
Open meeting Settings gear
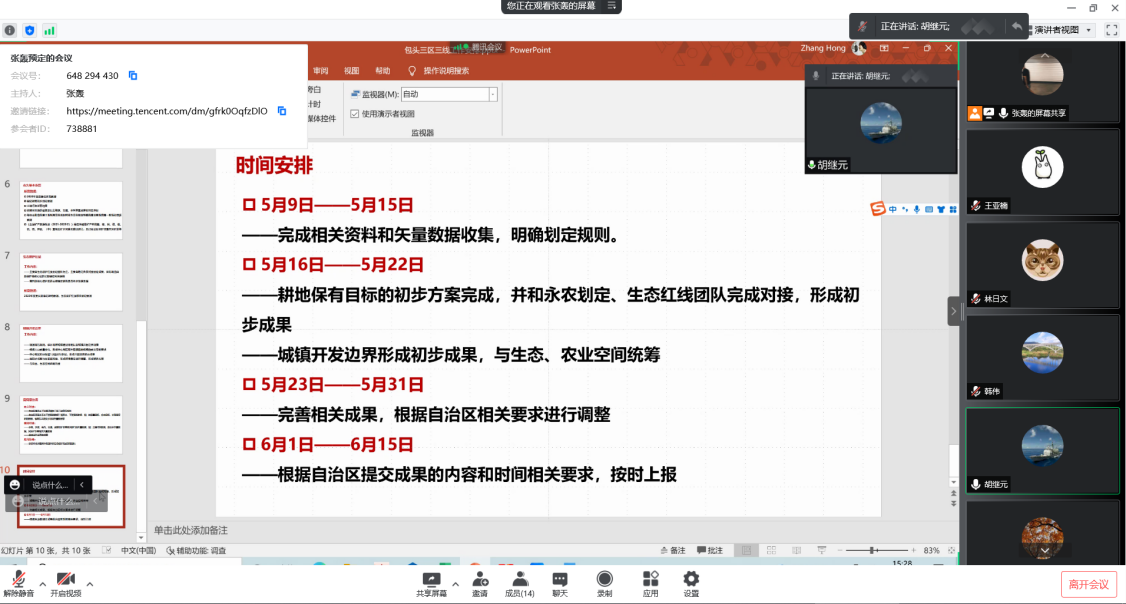tap(691, 581)
